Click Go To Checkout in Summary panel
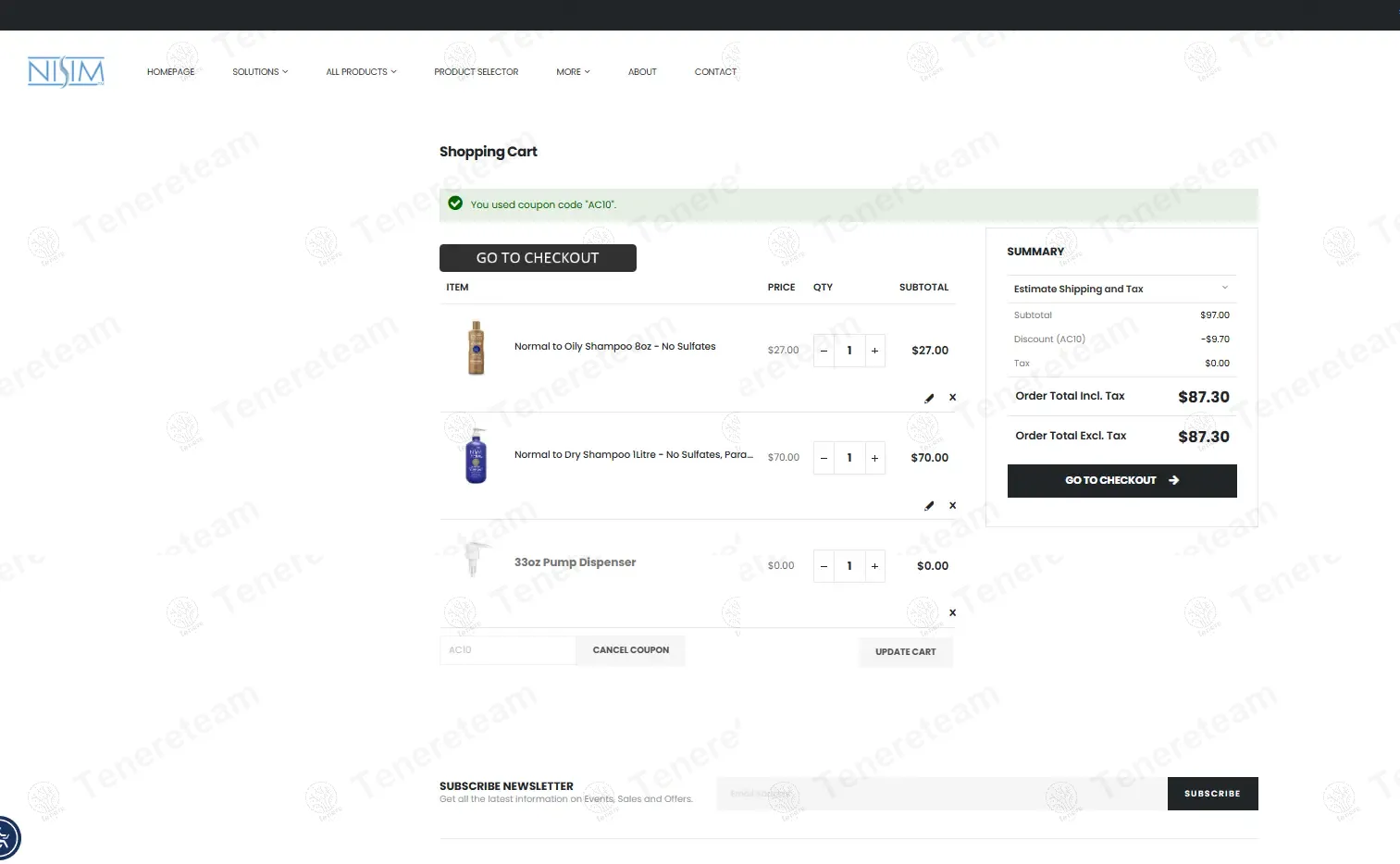 click(1121, 480)
